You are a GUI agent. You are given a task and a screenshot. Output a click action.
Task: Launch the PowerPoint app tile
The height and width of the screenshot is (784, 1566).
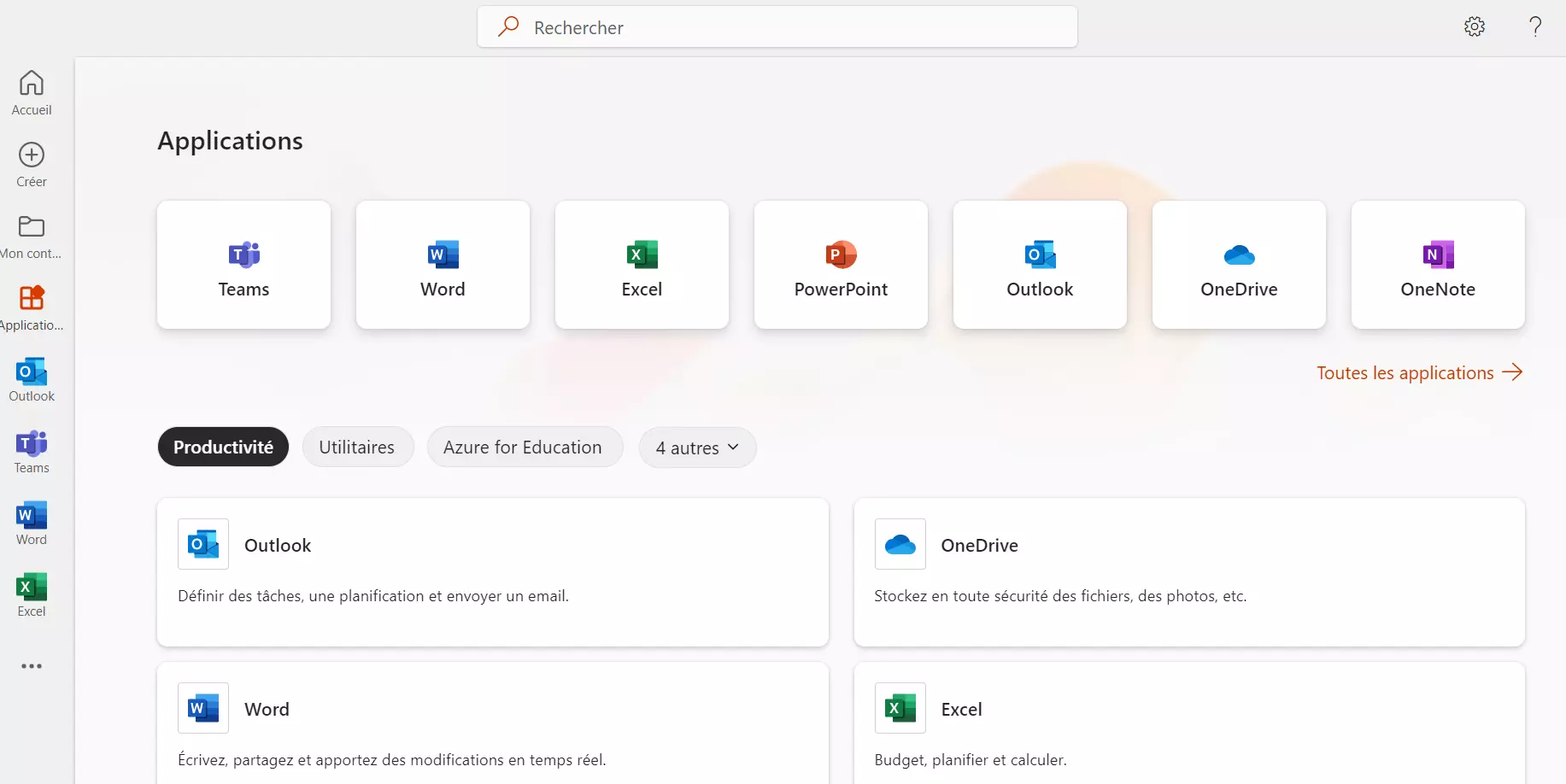(841, 265)
